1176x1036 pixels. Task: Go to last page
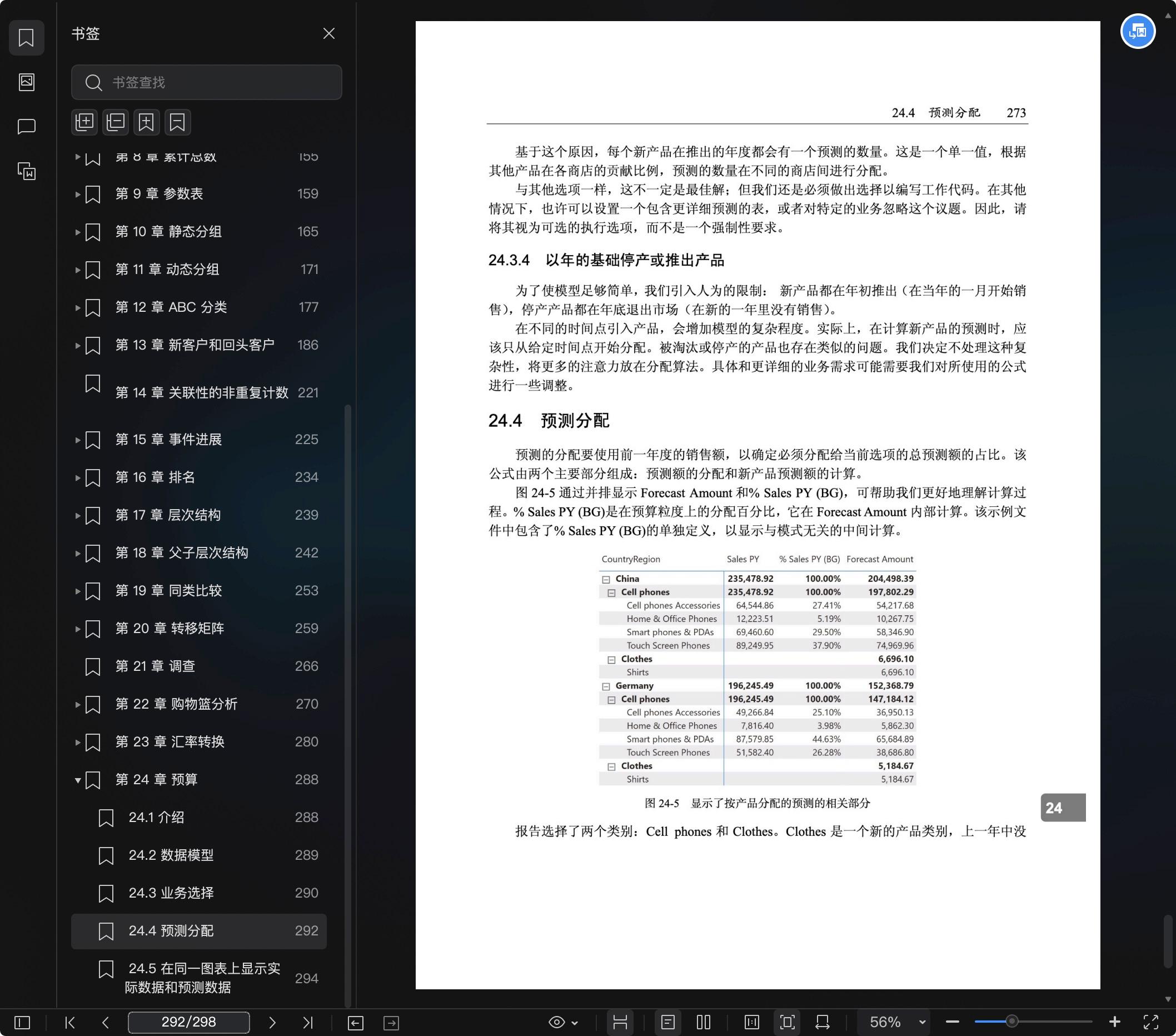point(308,1022)
